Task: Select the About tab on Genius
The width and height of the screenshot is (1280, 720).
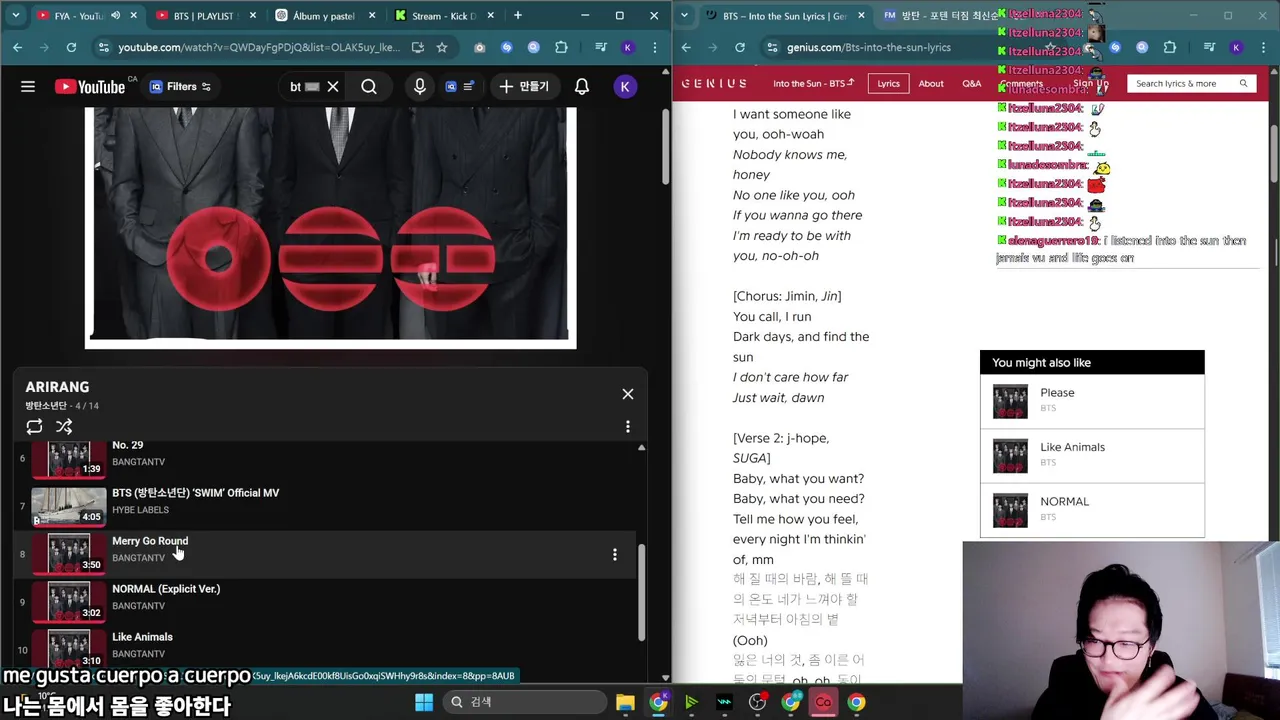Action: [931, 83]
